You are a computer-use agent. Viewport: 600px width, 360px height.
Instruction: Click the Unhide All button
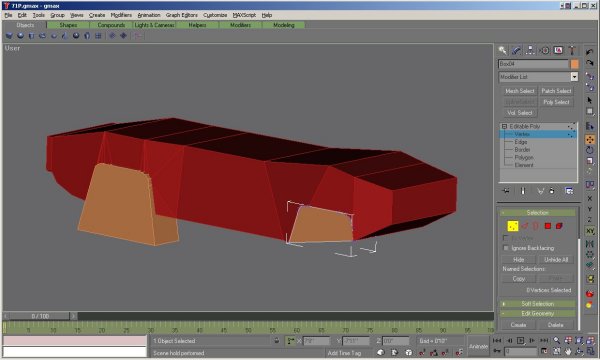[556, 260]
